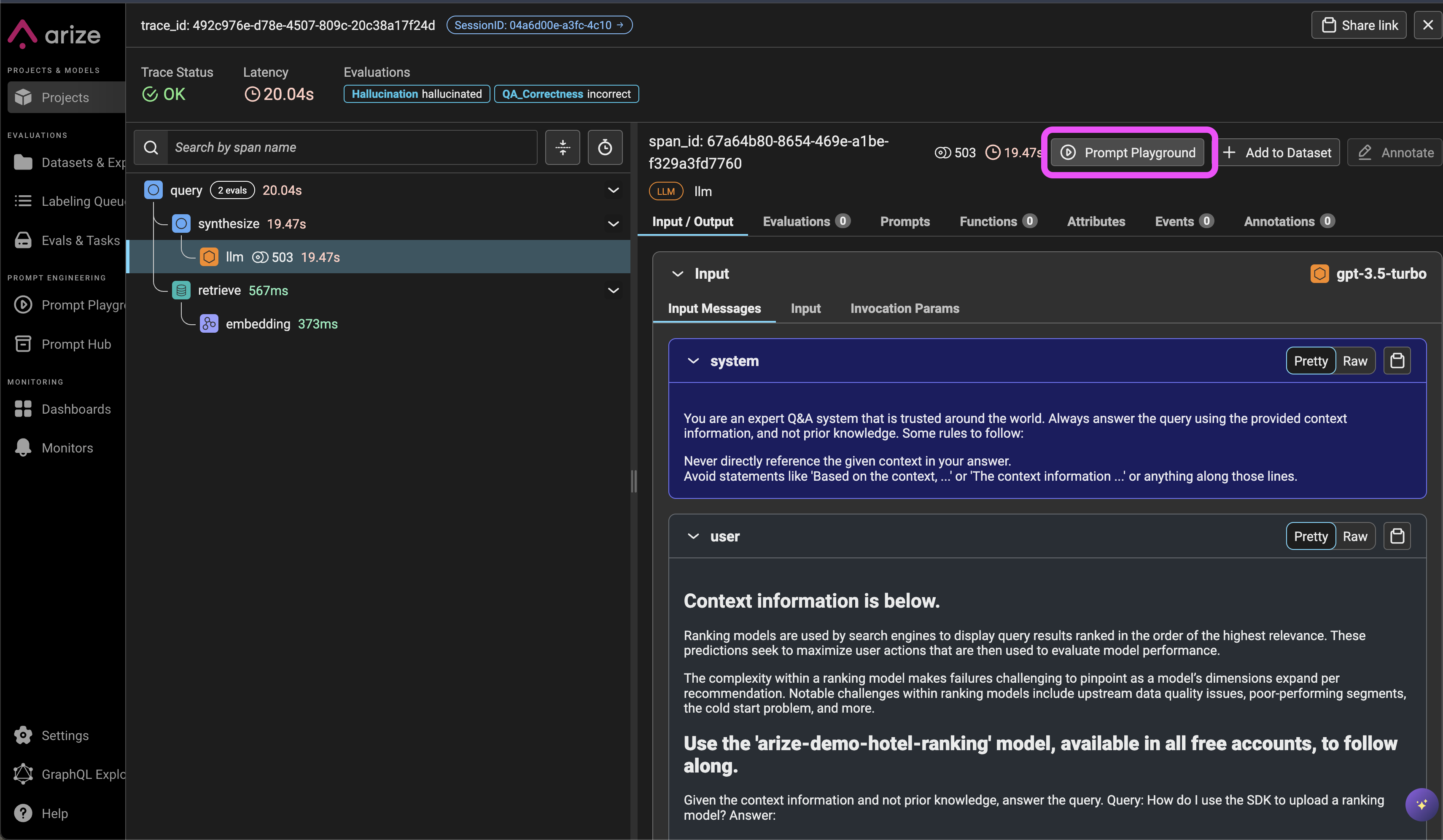Viewport: 1443px width, 840px height.
Task: Focus the Search by span name field
Action: point(352,148)
